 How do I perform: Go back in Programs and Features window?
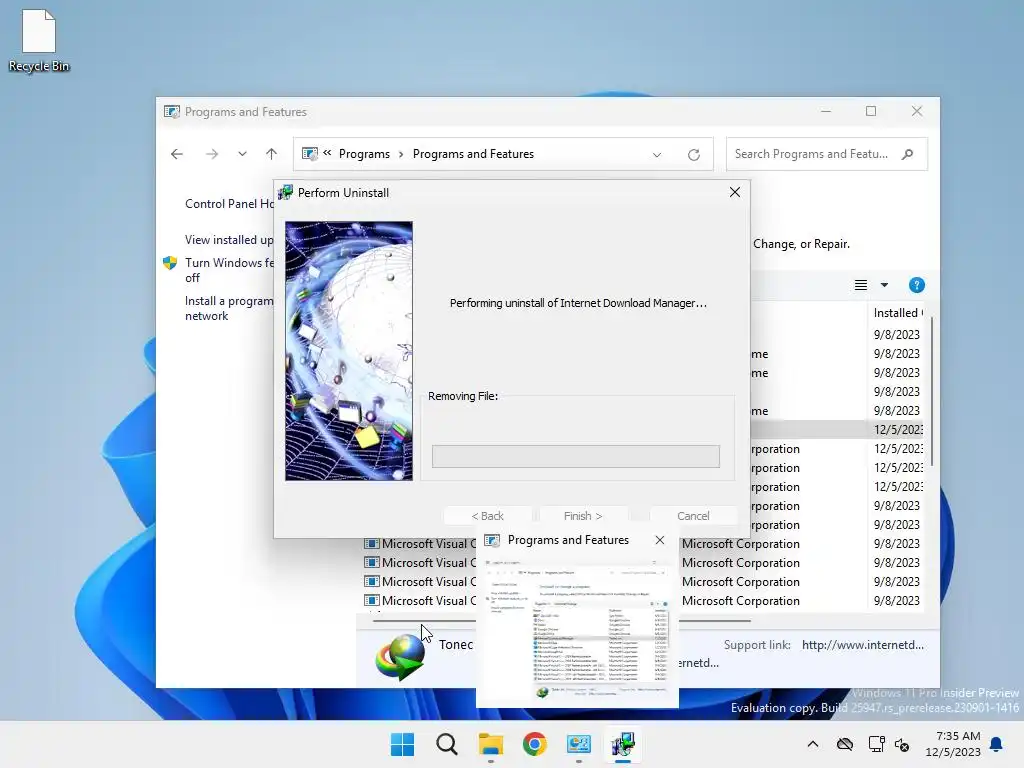coord(176,154)
